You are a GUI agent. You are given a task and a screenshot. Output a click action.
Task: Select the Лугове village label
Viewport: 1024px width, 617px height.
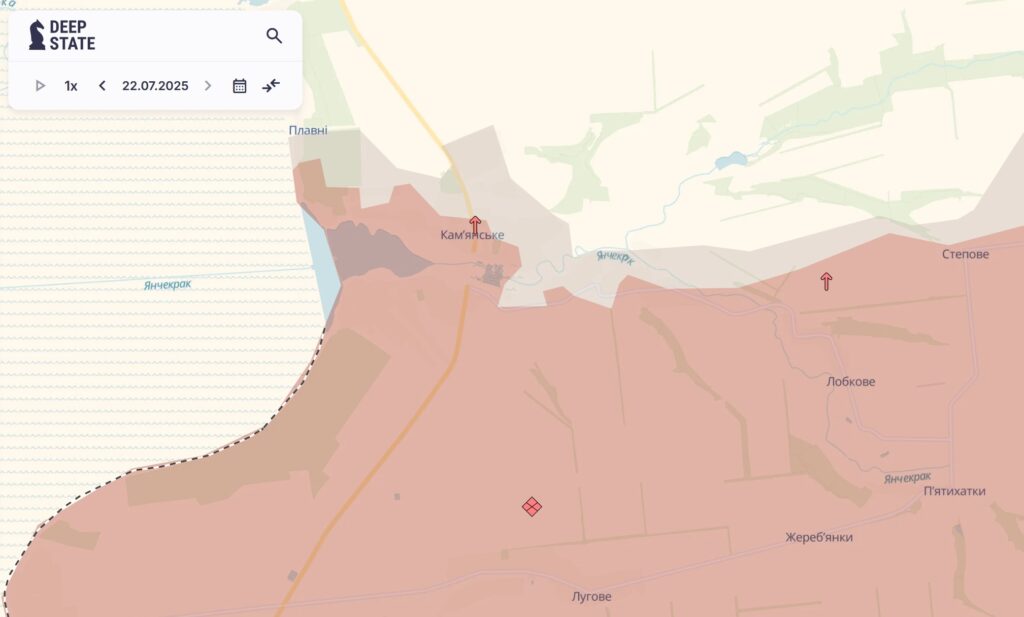coord(591,597)
